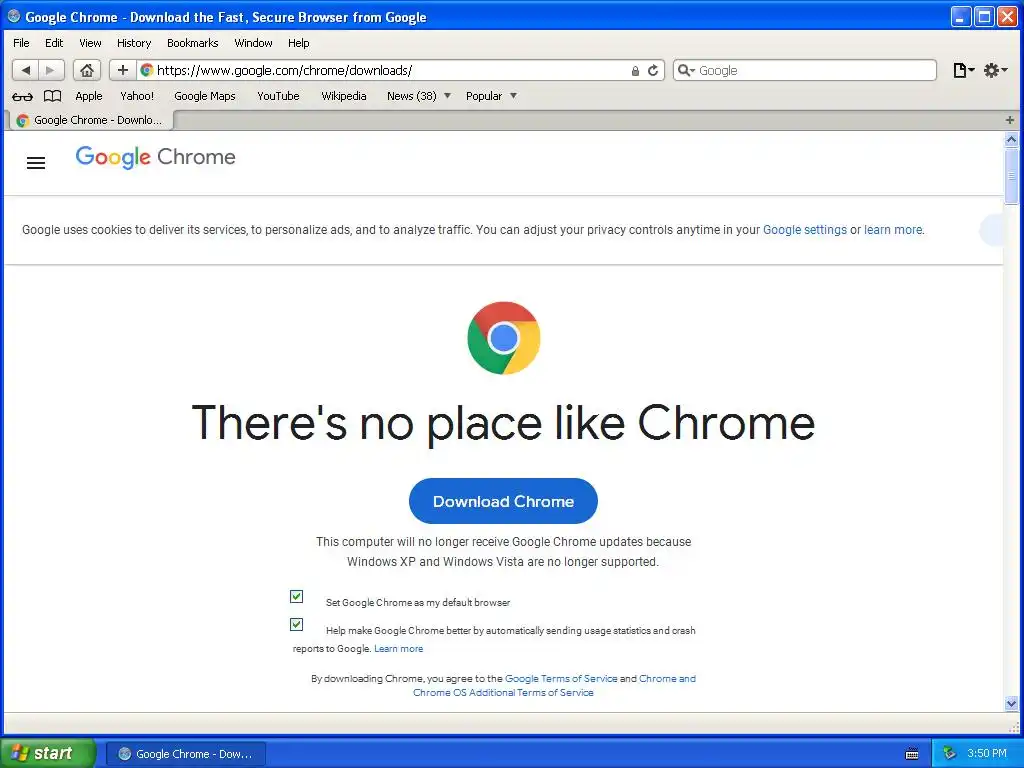Viewport: 1024px width, 768px height.
Task: Open the Yahoo! bookmark
Action: click(x=137, y=96)
